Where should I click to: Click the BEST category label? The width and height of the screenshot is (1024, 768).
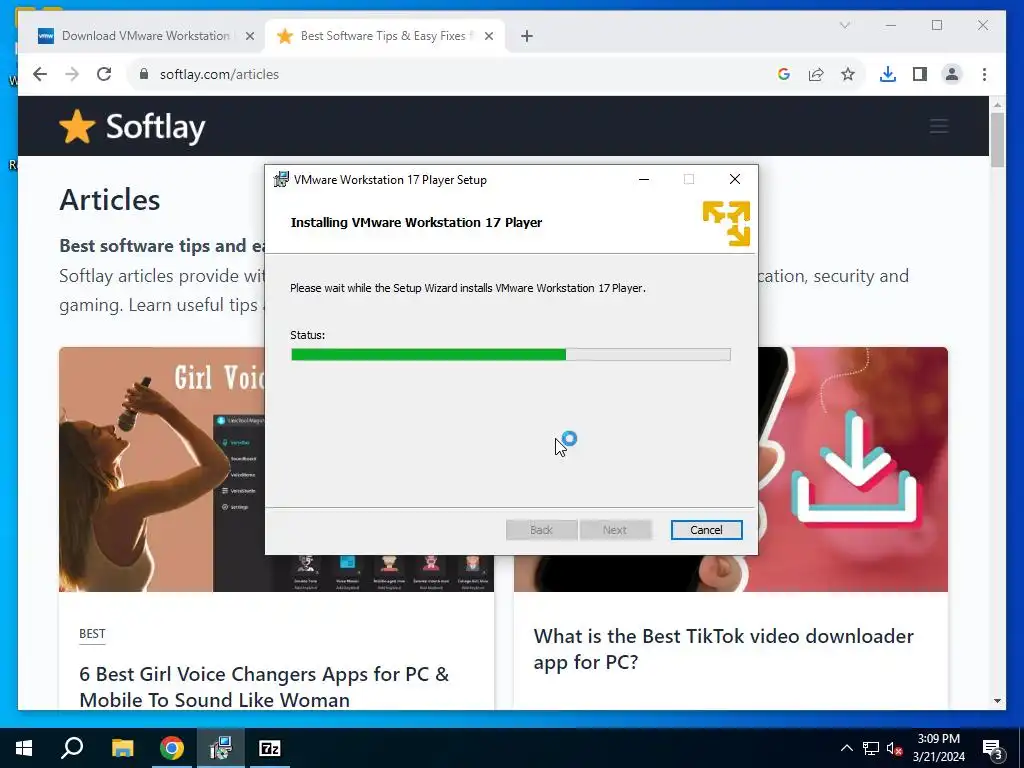pyautogui.click(x=92, y=633)
